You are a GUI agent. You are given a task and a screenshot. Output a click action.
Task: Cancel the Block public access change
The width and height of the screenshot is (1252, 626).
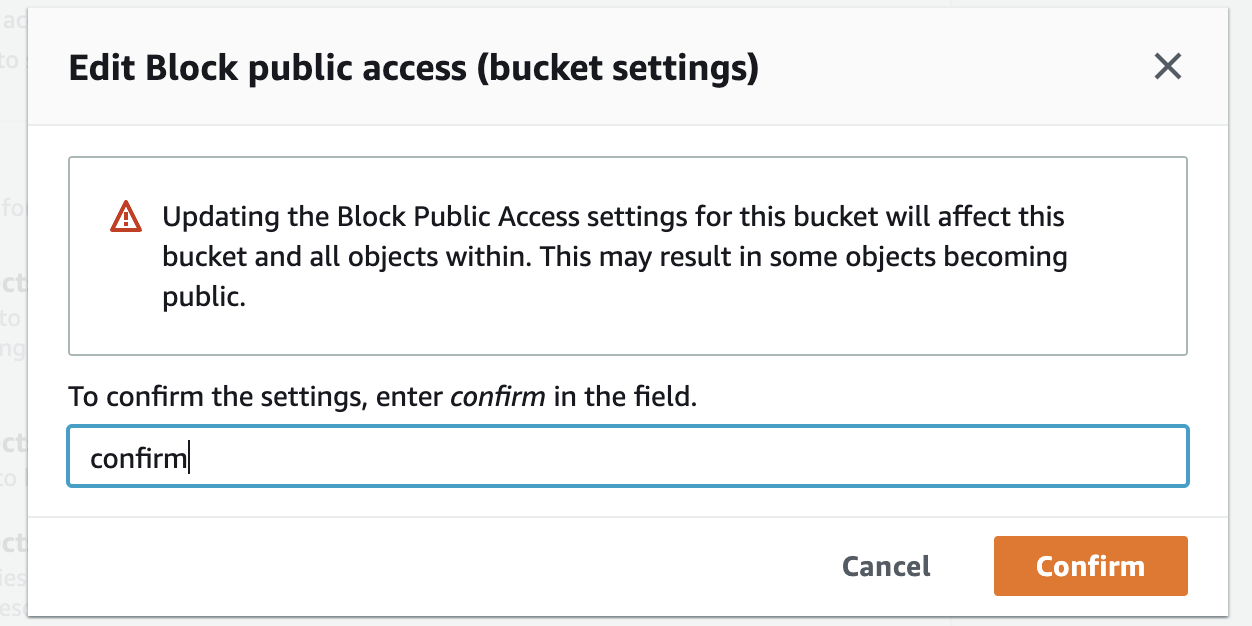coord(886,566)
